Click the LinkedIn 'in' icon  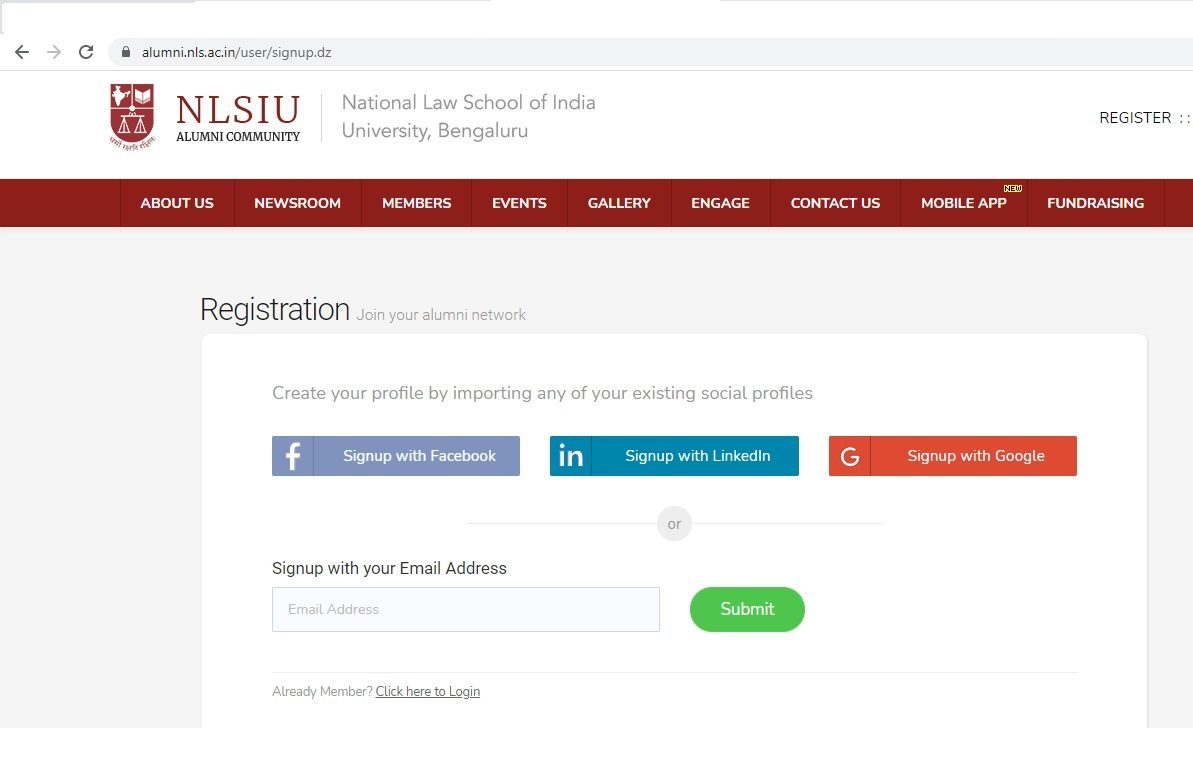pos(571,456)
